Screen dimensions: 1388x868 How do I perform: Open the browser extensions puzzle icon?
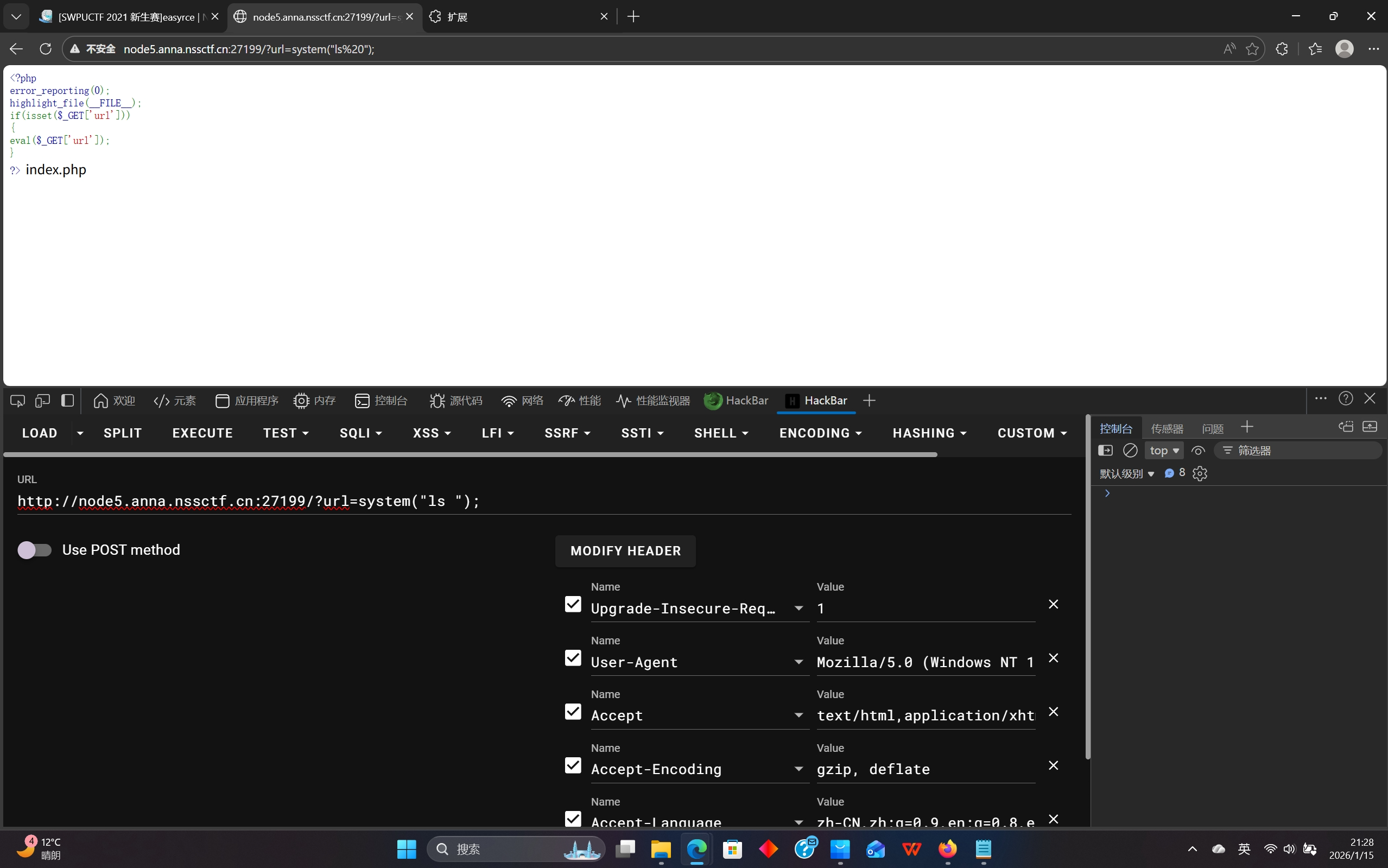pos(1281,49)
